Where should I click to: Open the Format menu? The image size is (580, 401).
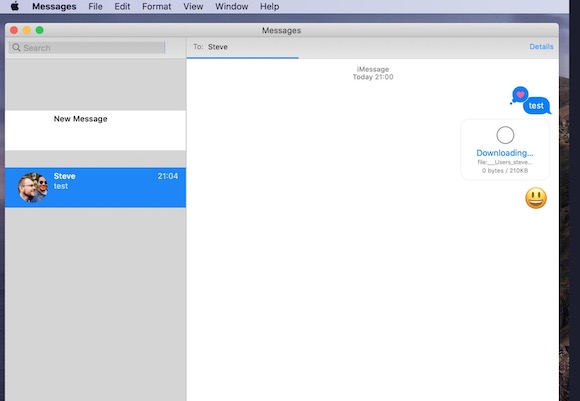tap(156, 7)
